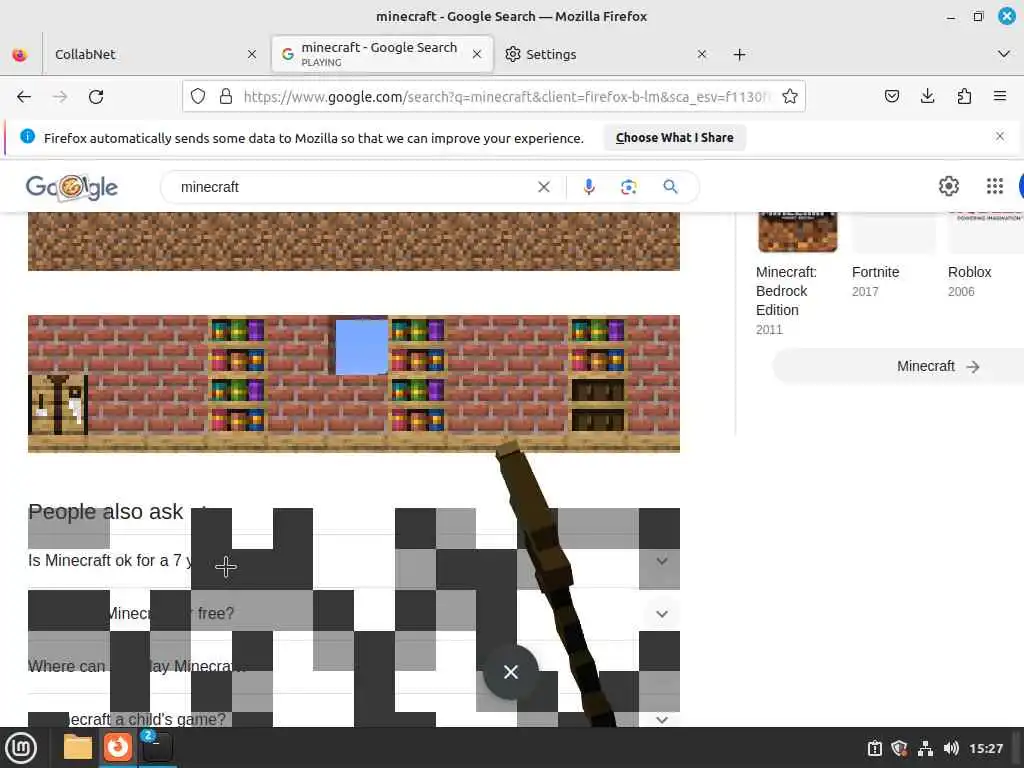This screenshot has height=768, width=1024.
Task: Search by image with Google Lens
Action: [x=629, y=187]
